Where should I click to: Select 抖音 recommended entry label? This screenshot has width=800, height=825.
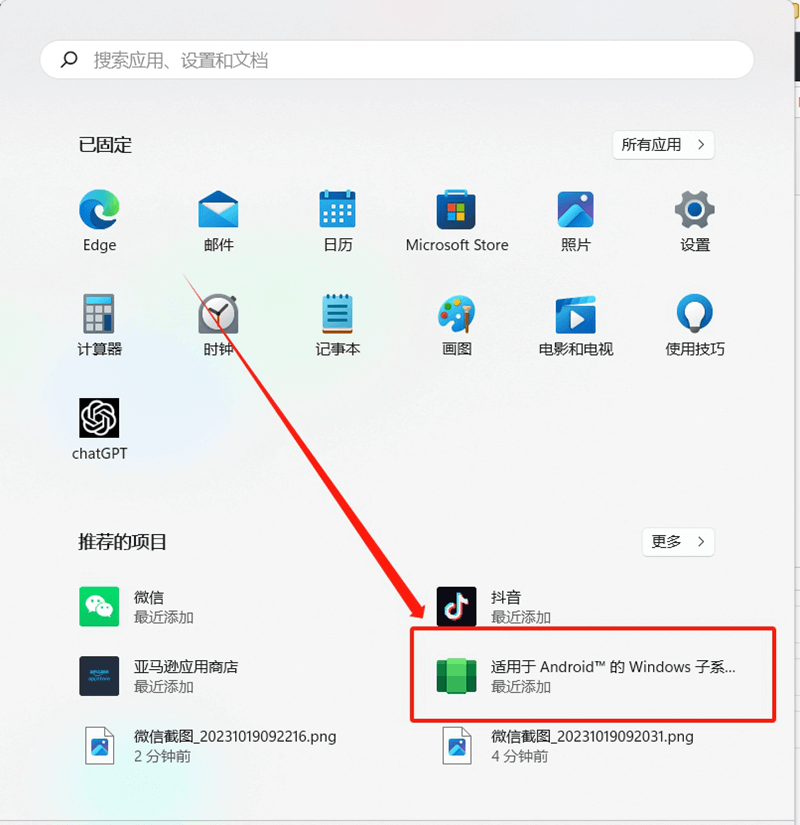tap(506, 598)
